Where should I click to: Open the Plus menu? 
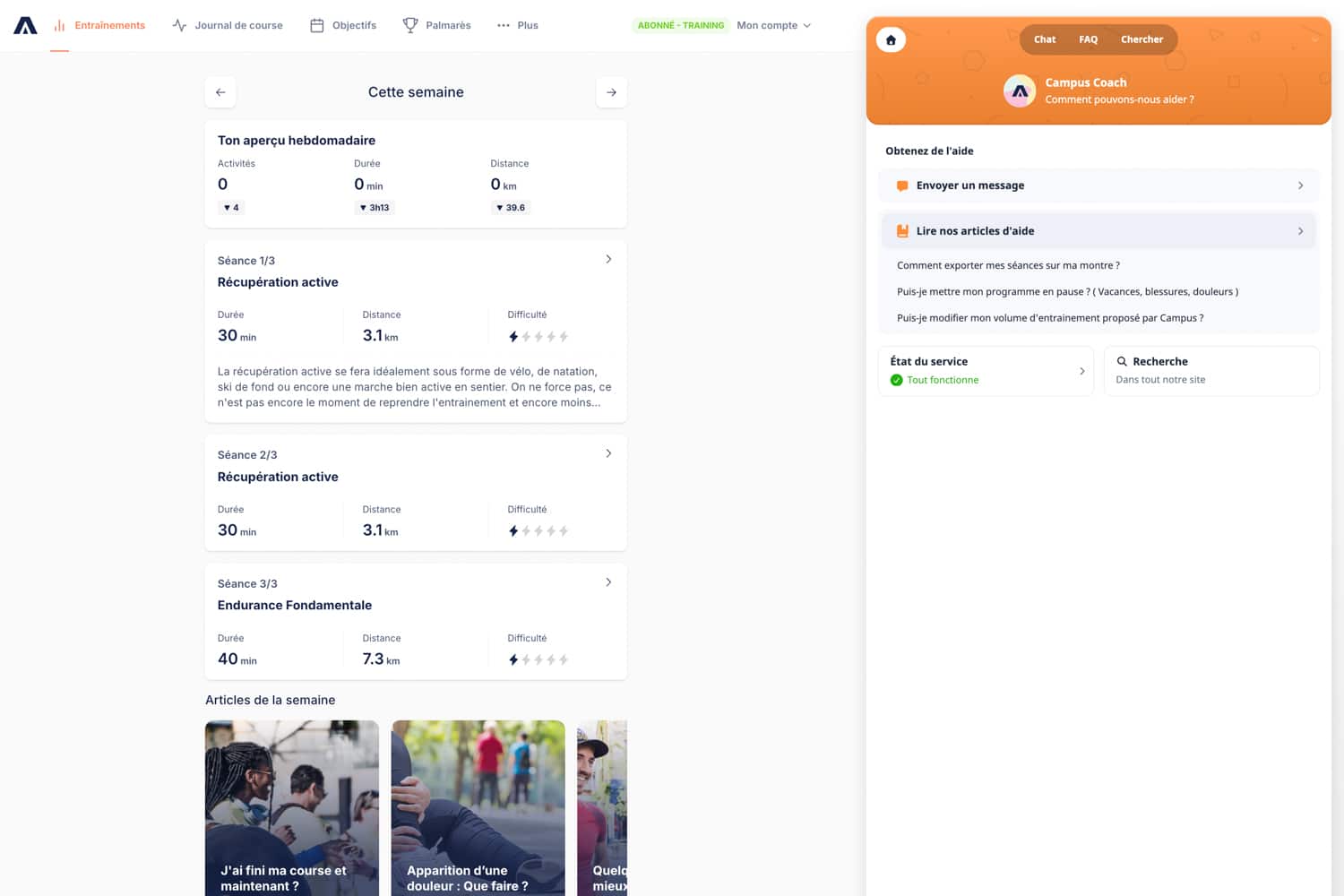pyautogui.click(x=518, y=25)
